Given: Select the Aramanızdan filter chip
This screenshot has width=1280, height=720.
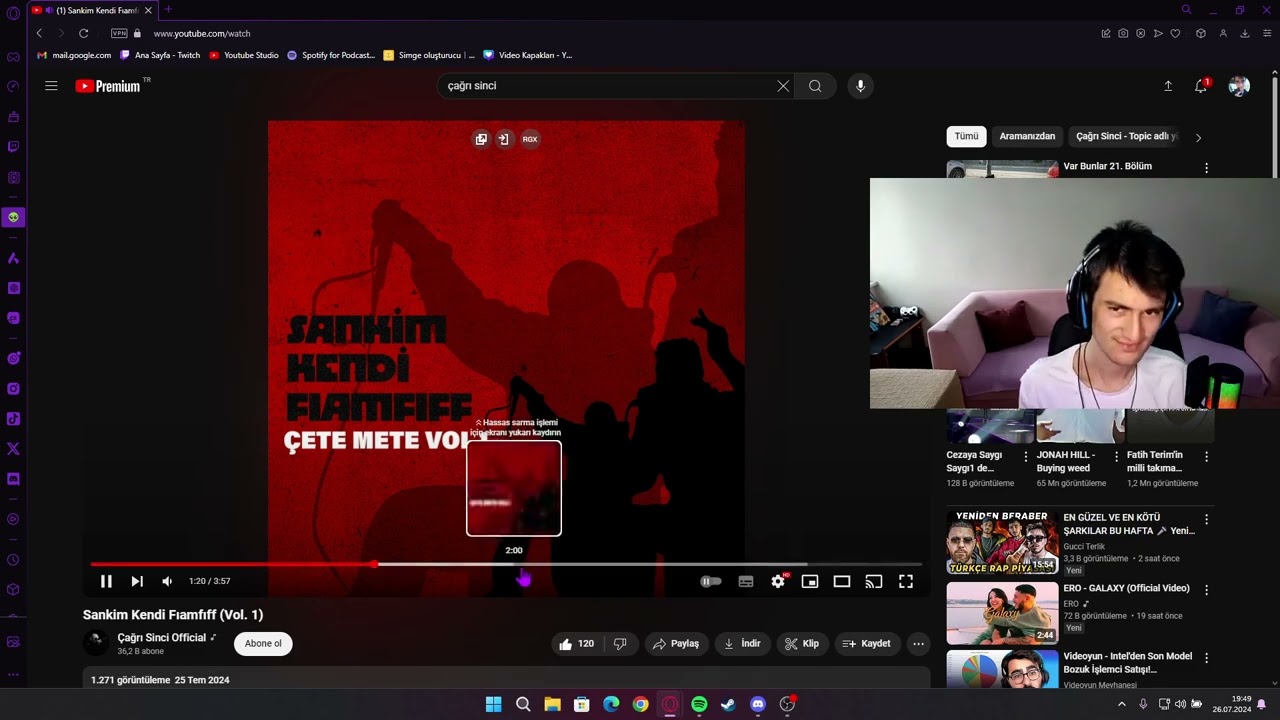Looking at the screenshot, I should click(1027, 136).
